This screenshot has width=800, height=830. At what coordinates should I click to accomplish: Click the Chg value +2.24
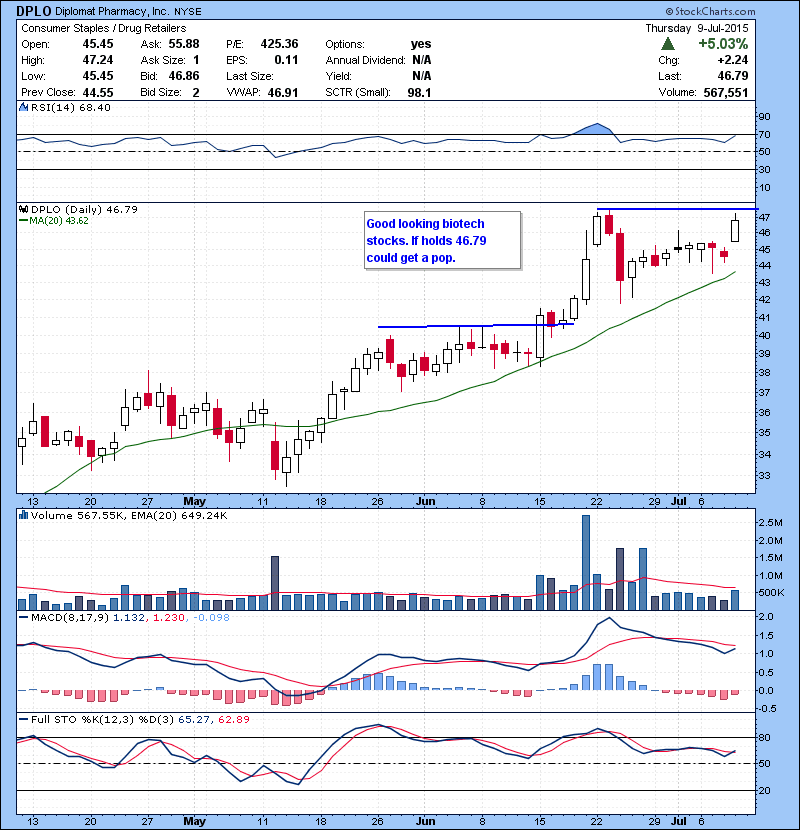[x=733, y=60]
